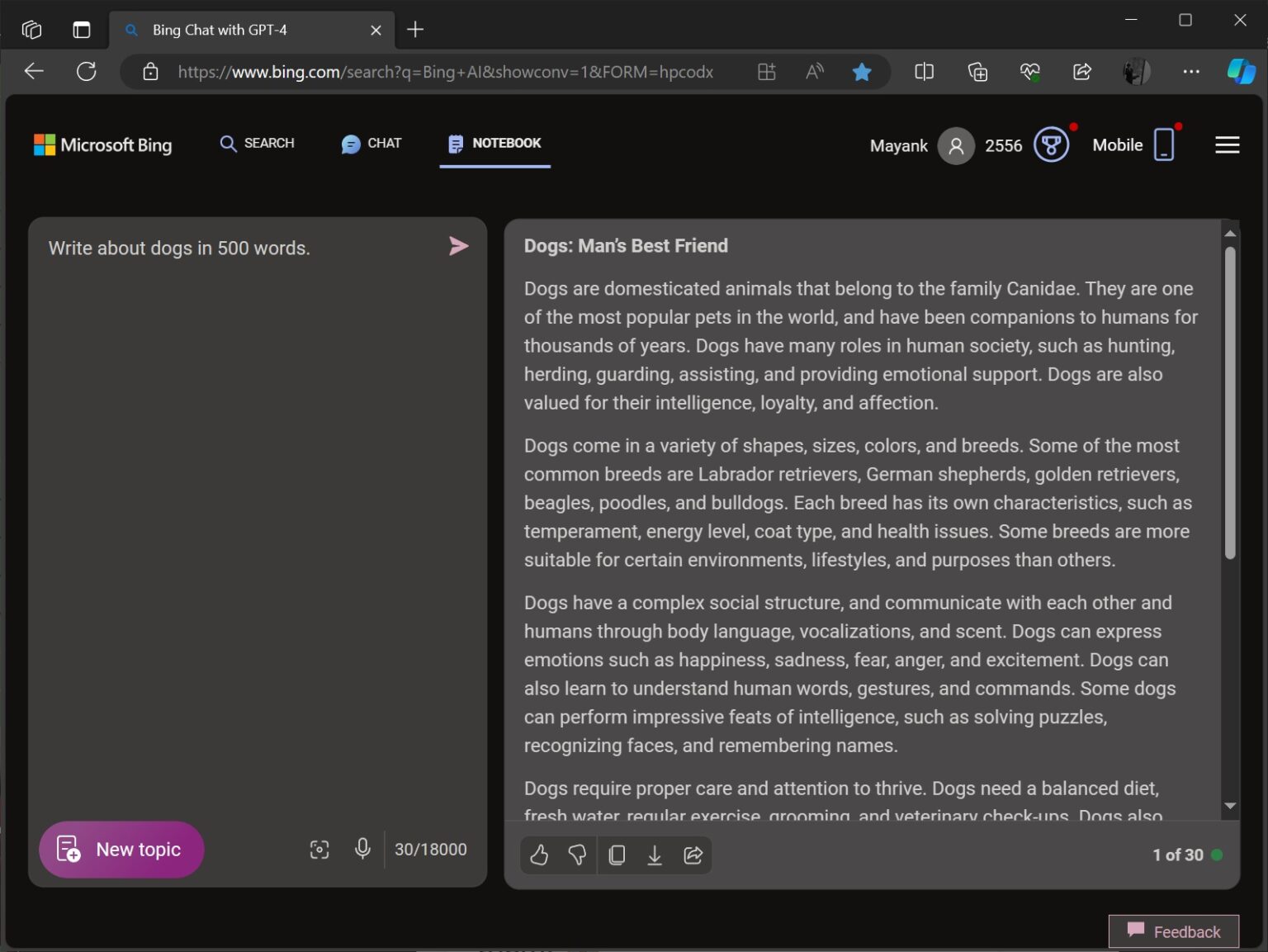Download the AI response
1268x952 pixels.
[655, 855]
